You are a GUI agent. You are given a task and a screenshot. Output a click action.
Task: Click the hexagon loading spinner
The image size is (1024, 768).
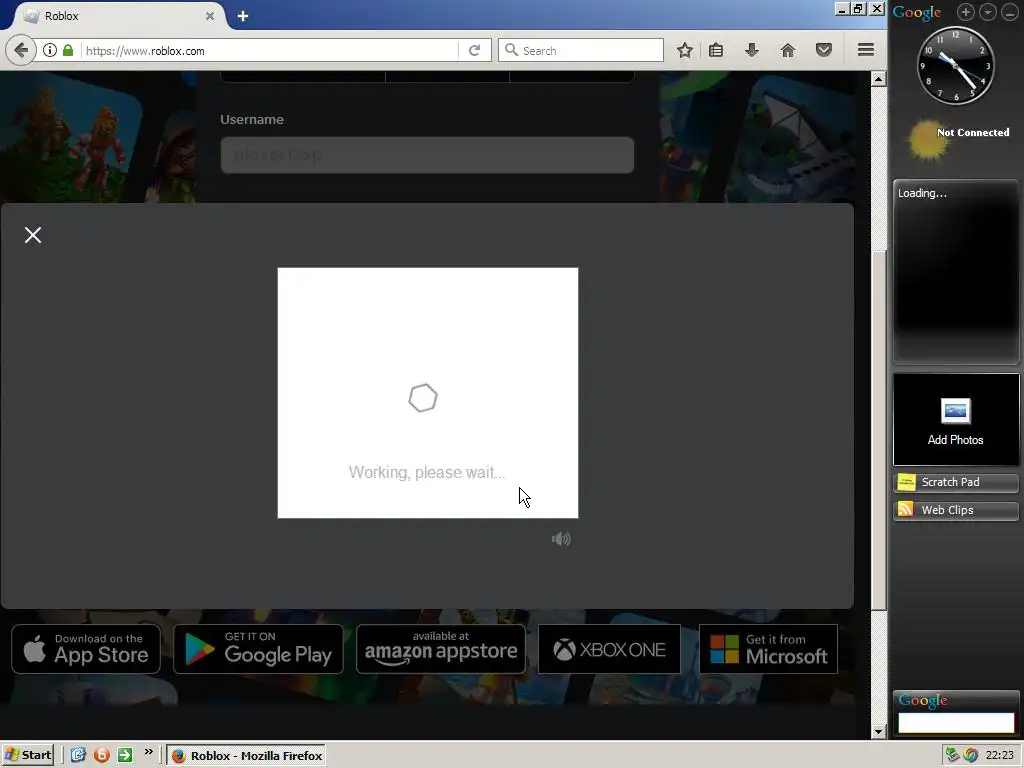pyautogui.click(x=423, y=398)
